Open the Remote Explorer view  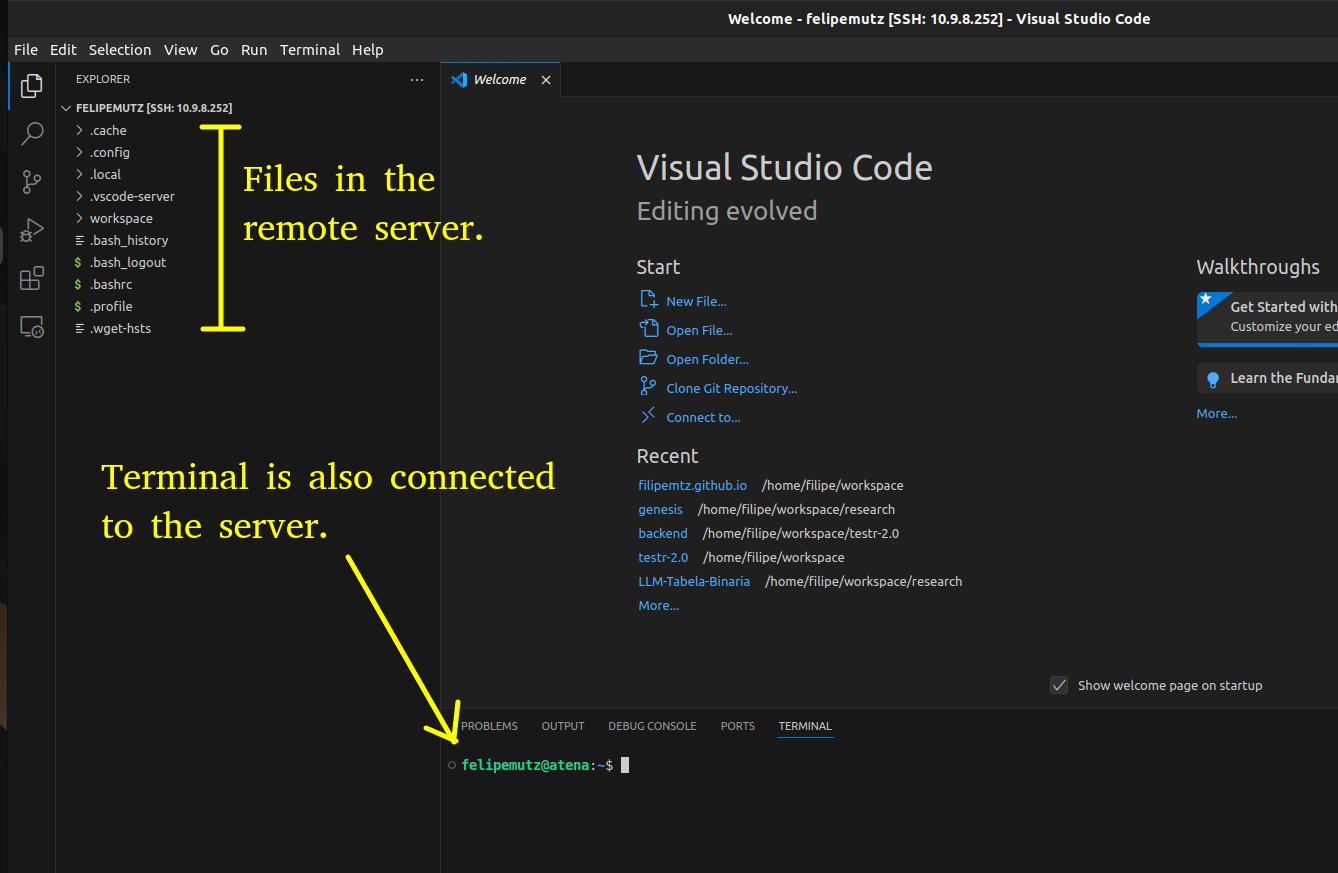click(31, 326)
